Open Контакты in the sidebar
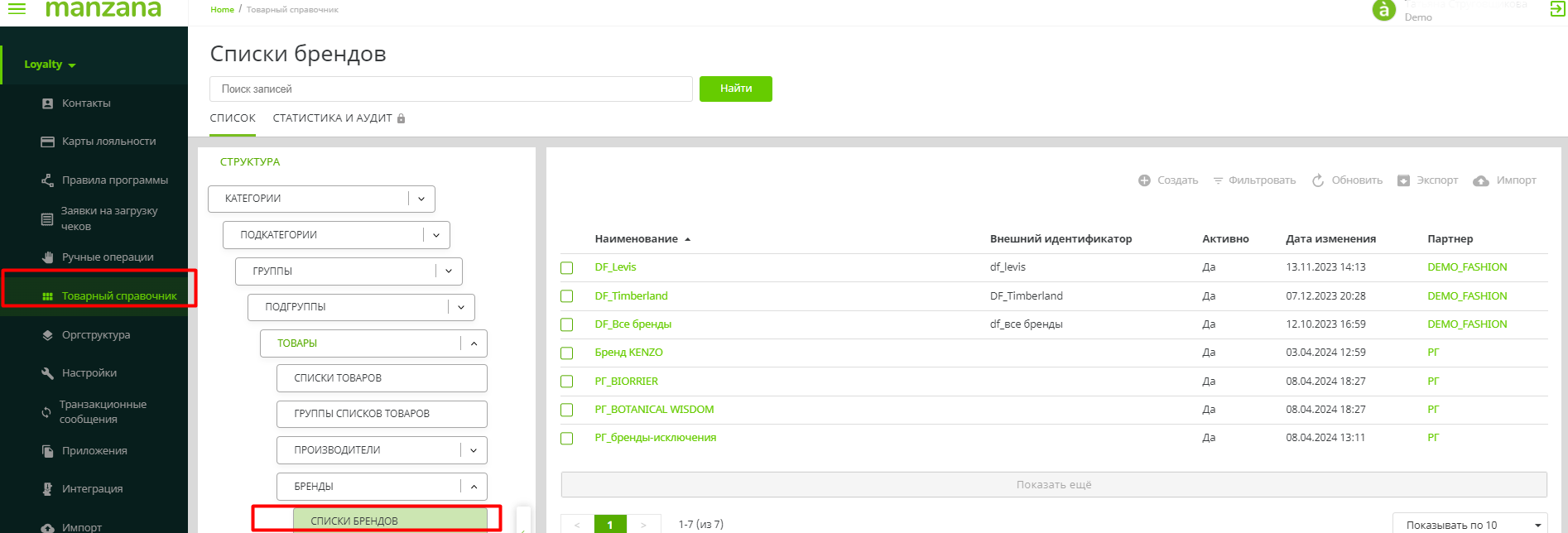This screenshot has height=533, width=1568. (x=86, y=103)
